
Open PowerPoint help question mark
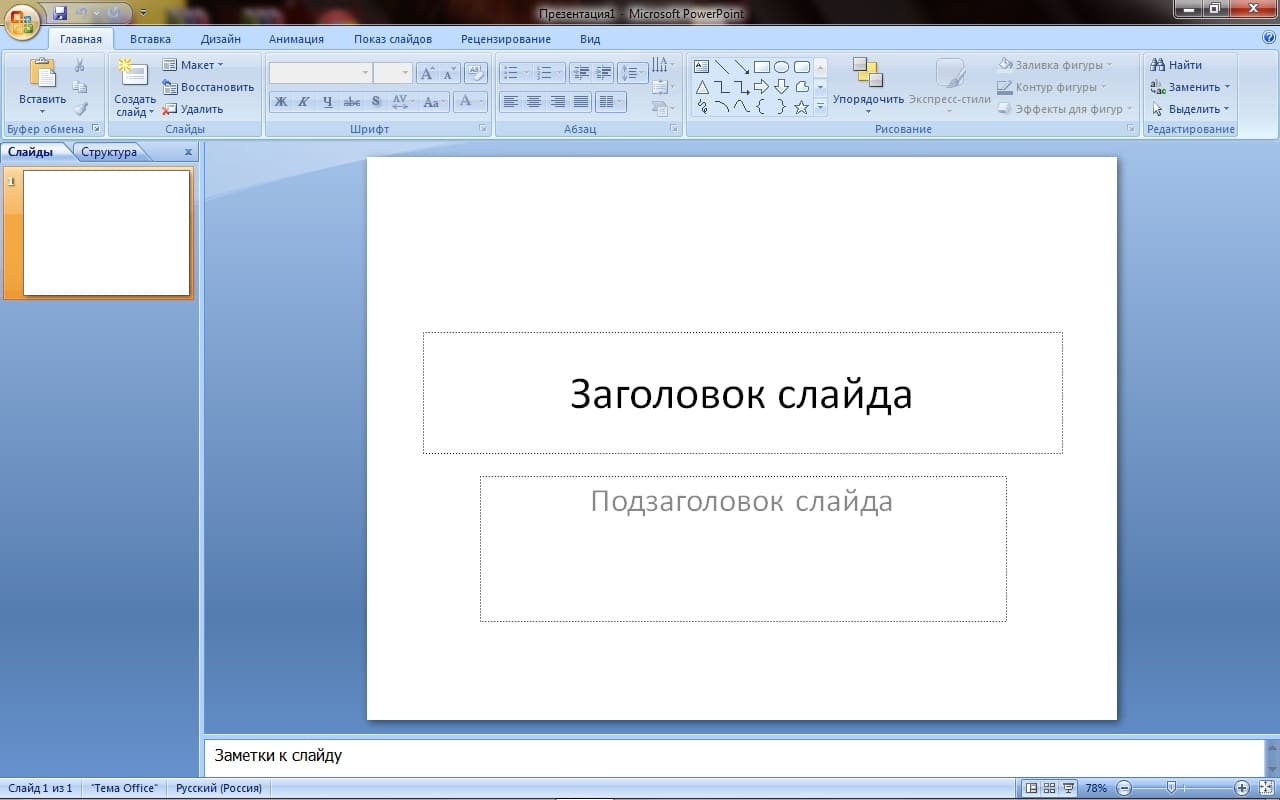(x=1269, y=38)
